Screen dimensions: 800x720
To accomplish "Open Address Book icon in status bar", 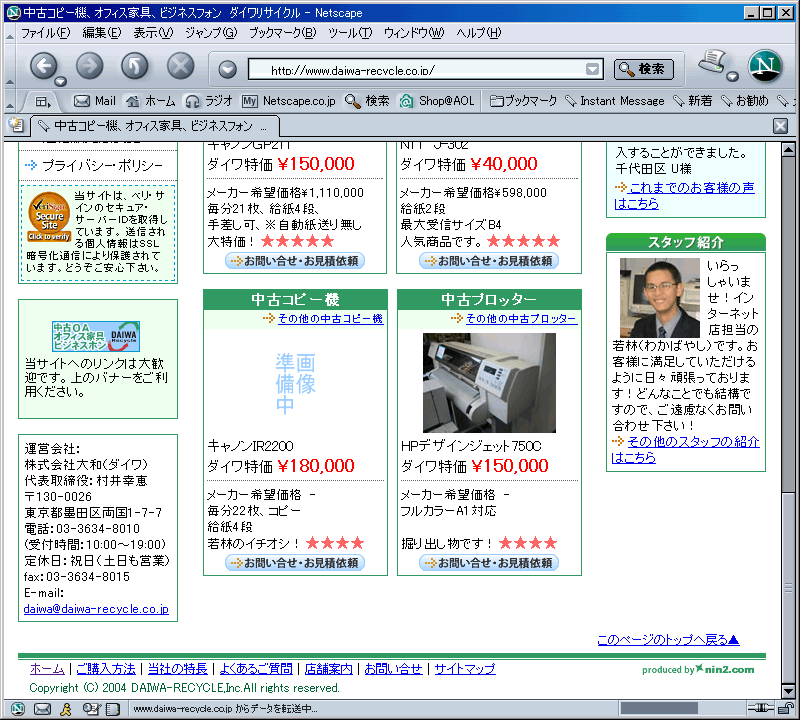I will point(112,709).
